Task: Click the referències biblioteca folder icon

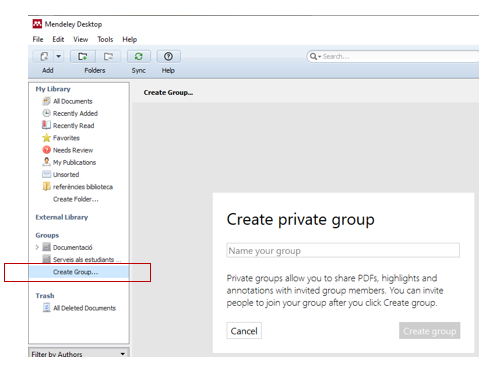Action: tap(47, 186)
